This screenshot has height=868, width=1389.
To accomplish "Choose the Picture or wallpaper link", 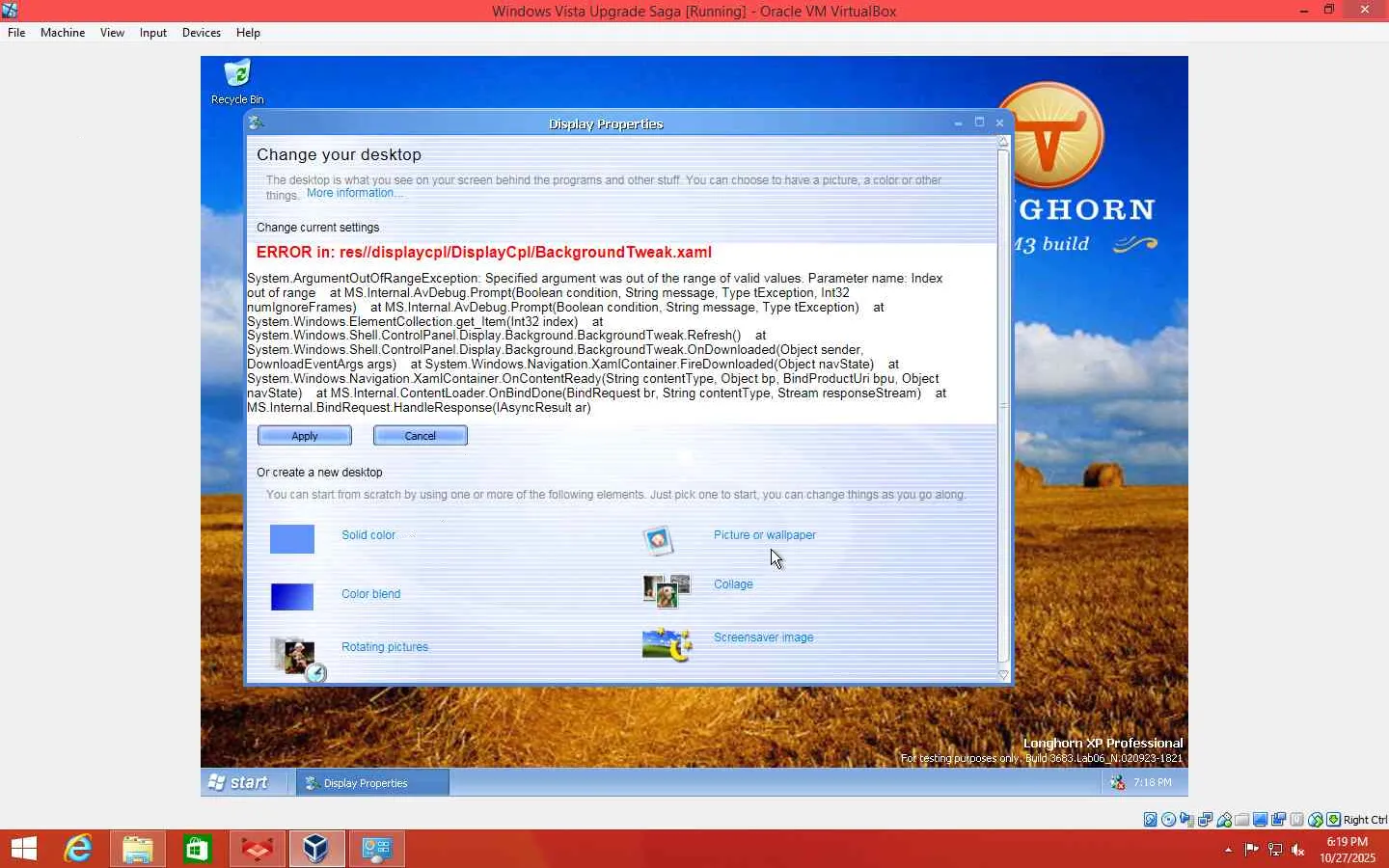I will point(765,535).
